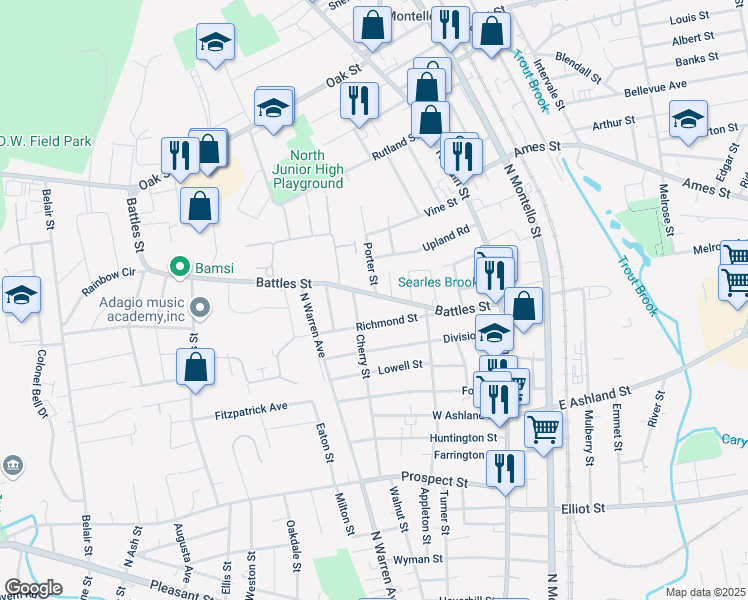Click the Elliot St street label

[583, 508]
